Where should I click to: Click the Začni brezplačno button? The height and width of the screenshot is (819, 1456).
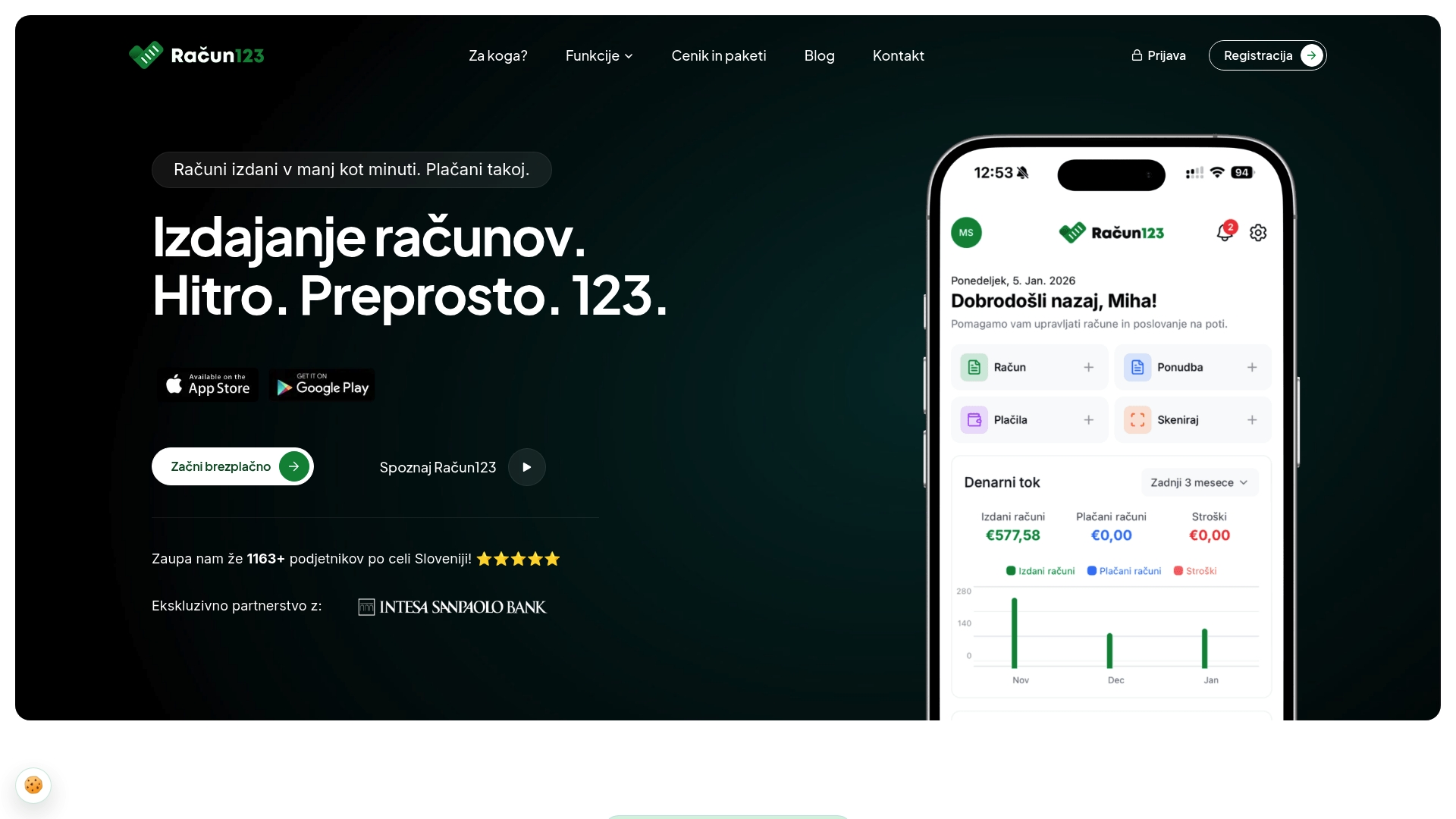pos(233,466)
